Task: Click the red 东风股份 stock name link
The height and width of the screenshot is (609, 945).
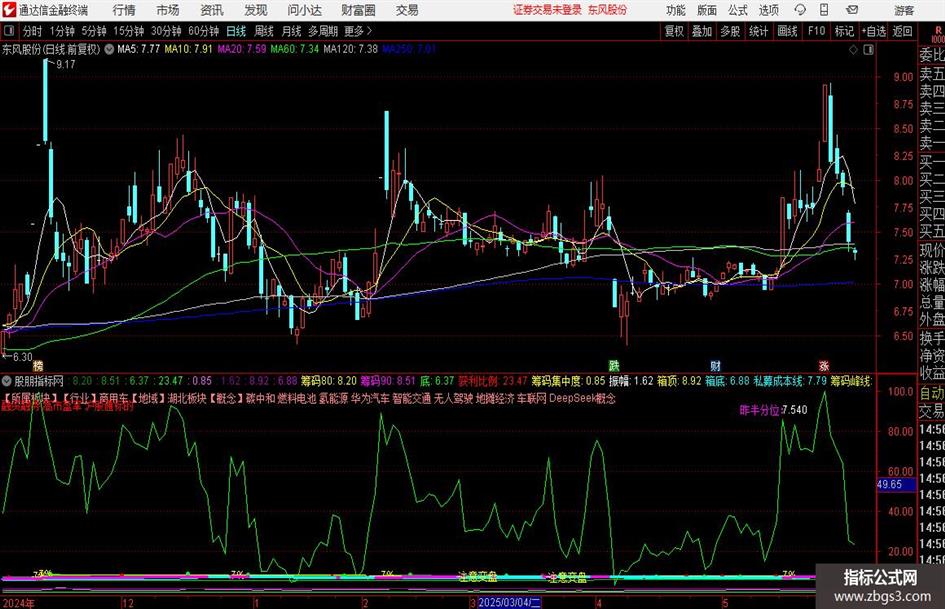Action: [x=608, y=10]
